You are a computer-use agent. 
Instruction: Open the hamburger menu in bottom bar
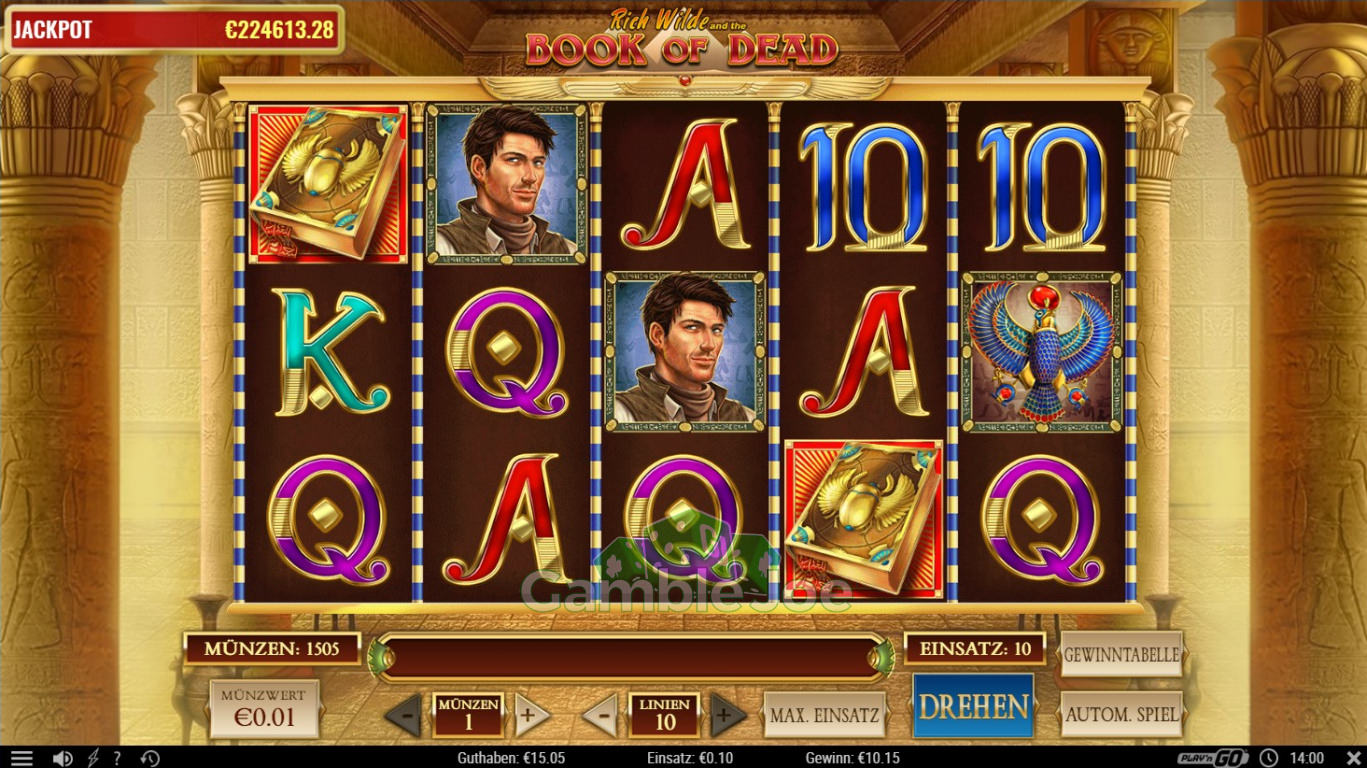point(21,758)
